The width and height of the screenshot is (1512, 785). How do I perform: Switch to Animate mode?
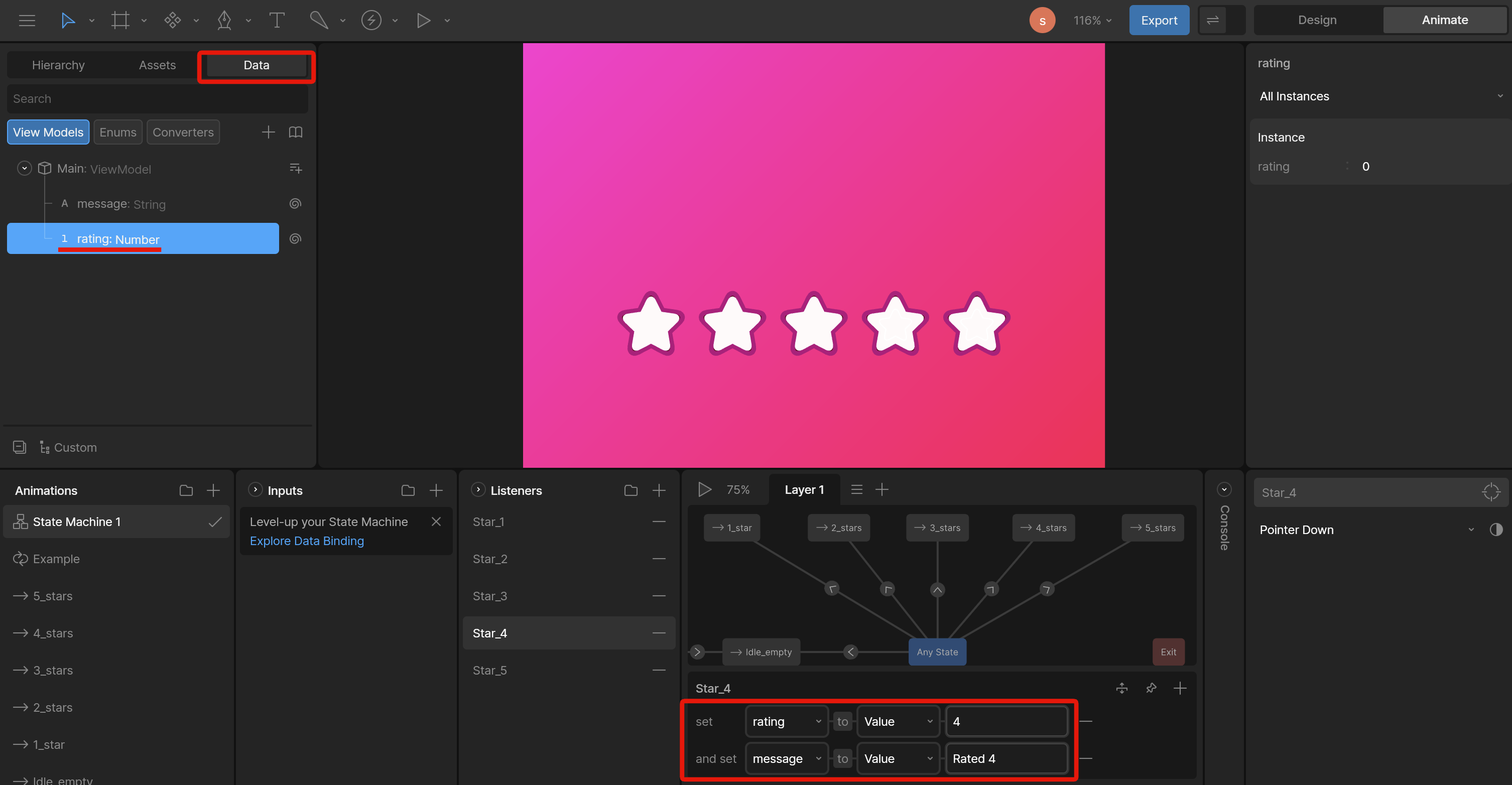coord(1445,20)
